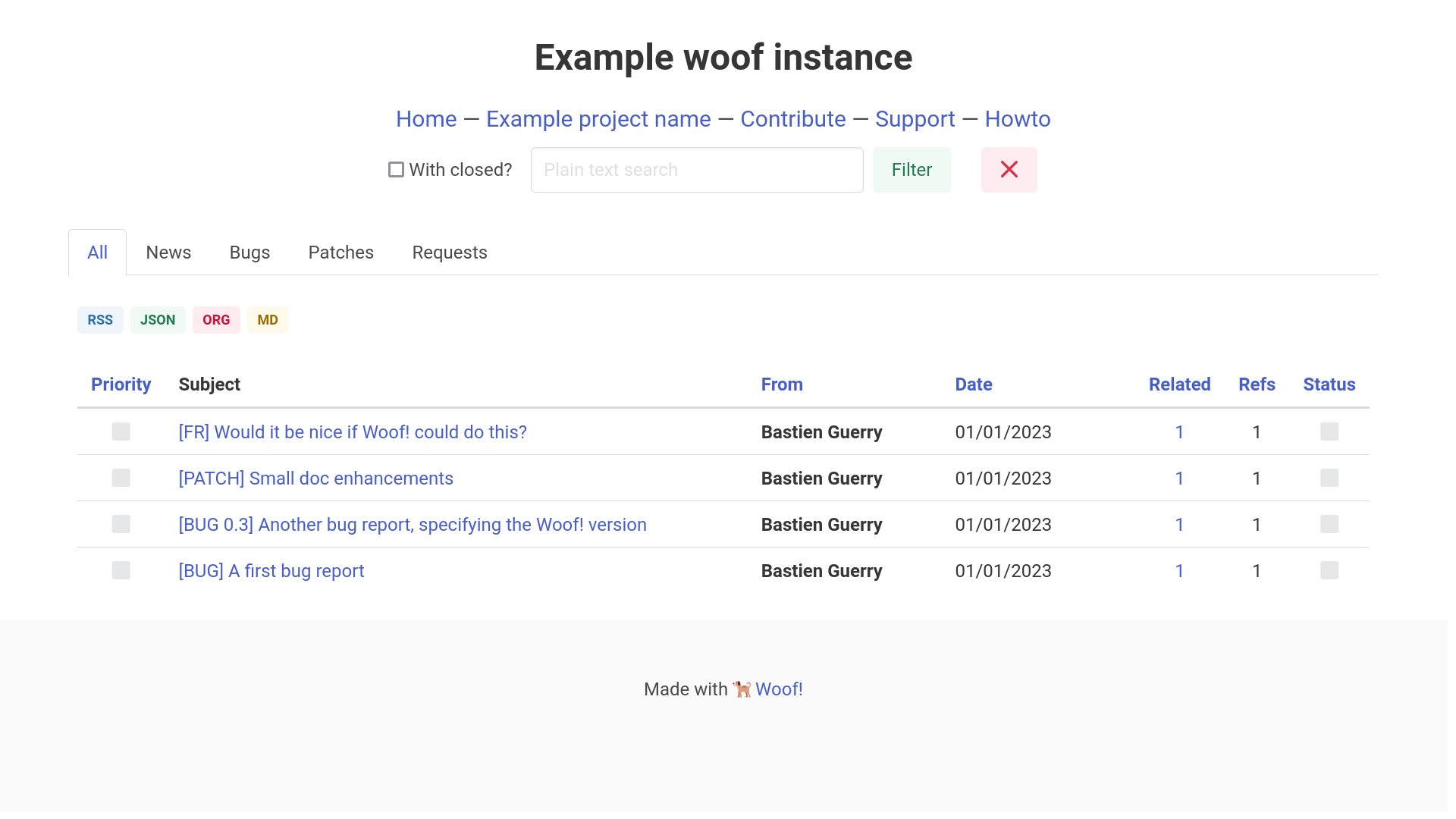Enable the With closed? checkbox

click(x=396, y=170)
